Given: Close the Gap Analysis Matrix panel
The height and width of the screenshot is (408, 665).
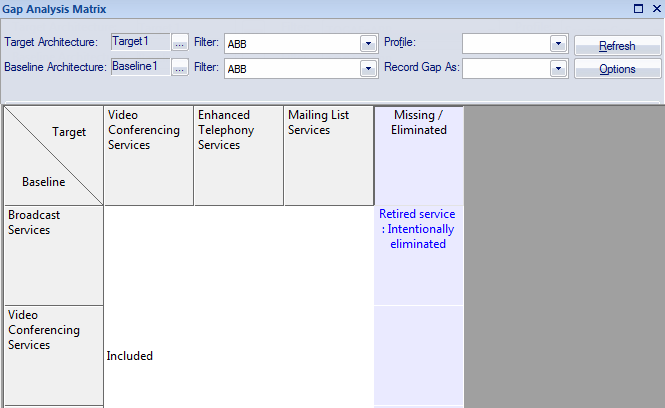Looking at the screenshot, I should pyautogui.click(x=655, y=8).
